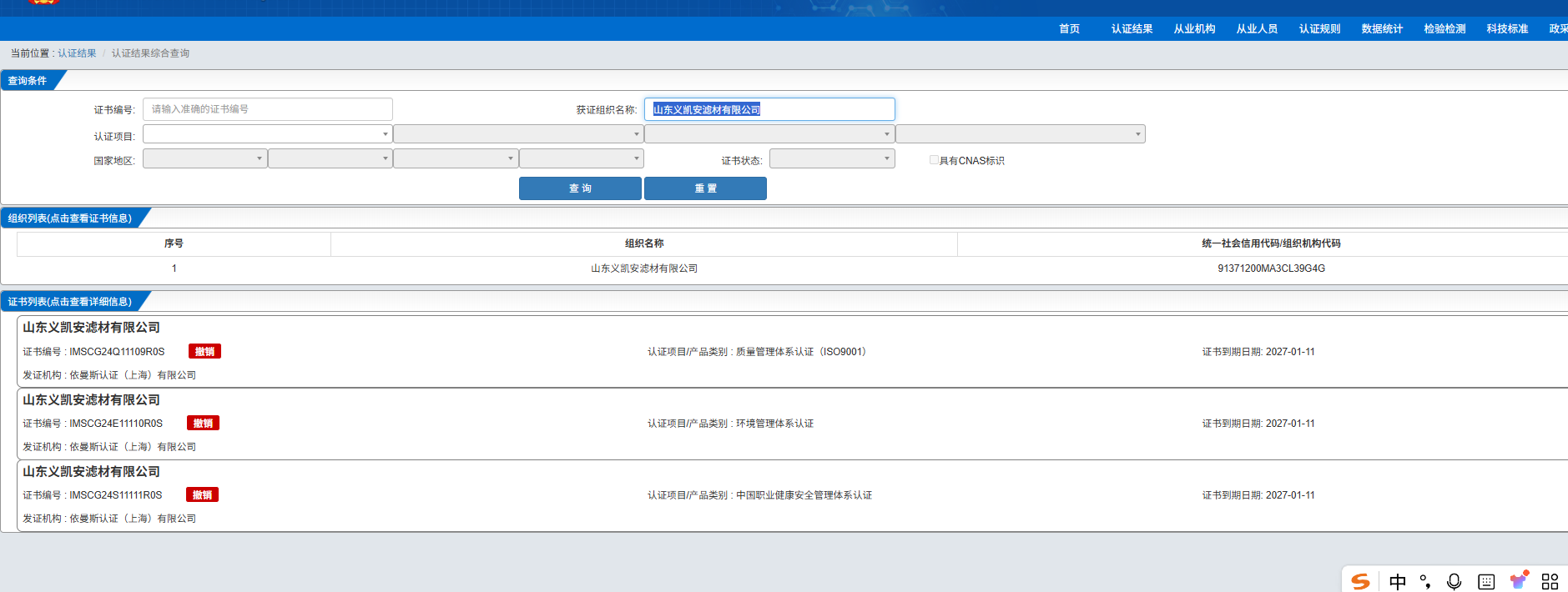Click the 证书列表 section tab

70,302
